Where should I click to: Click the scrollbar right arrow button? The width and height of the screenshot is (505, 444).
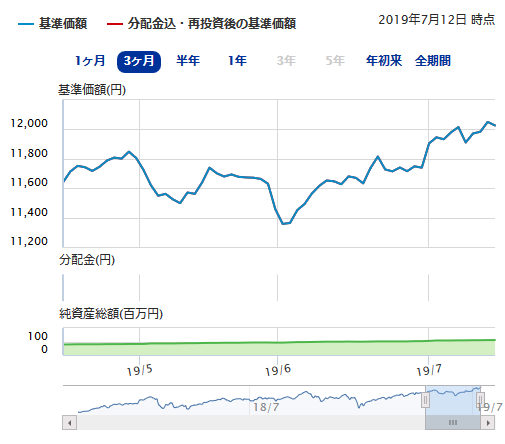point(488,423)
